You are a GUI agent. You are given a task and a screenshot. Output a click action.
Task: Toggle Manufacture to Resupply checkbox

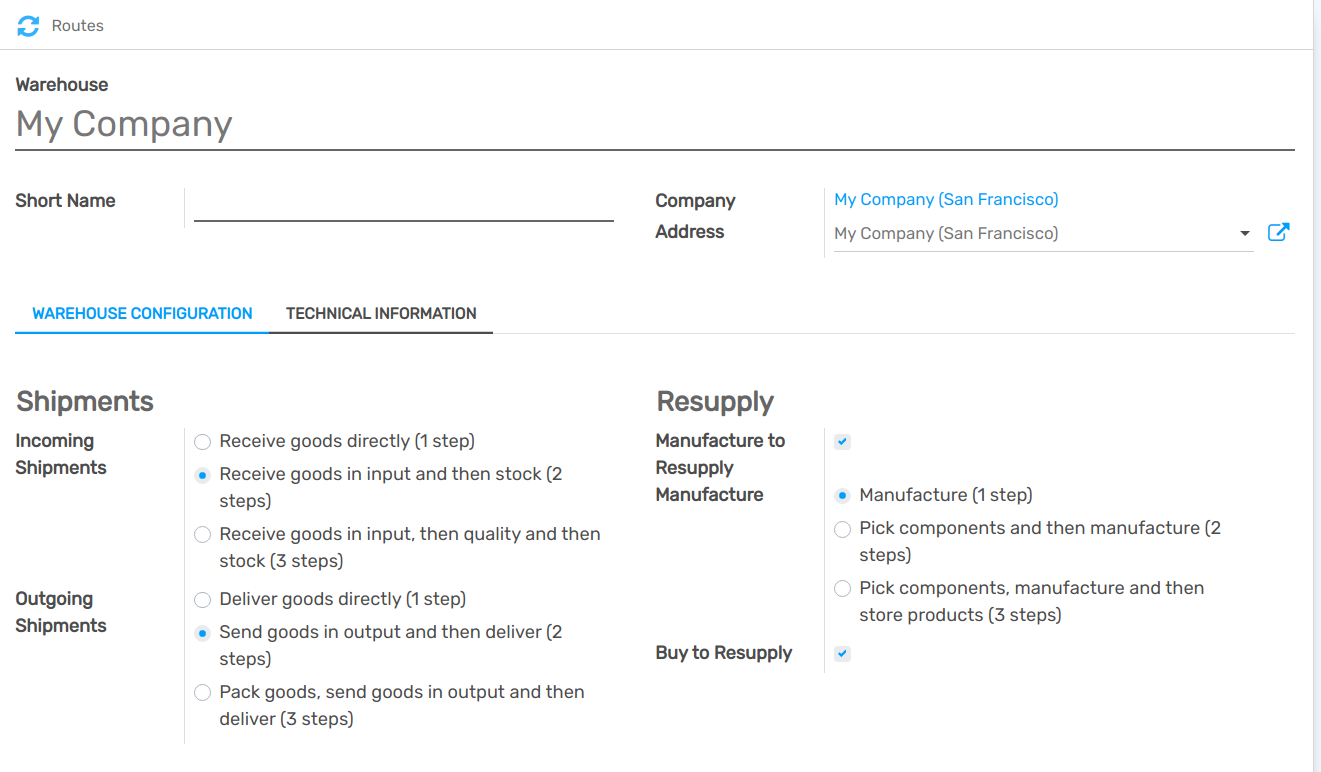(843, 441)
